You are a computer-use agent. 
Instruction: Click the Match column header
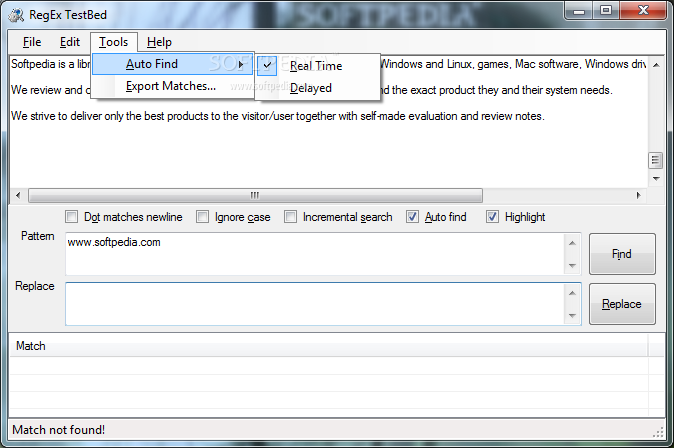pyautogui.click(x=328, y=346)
